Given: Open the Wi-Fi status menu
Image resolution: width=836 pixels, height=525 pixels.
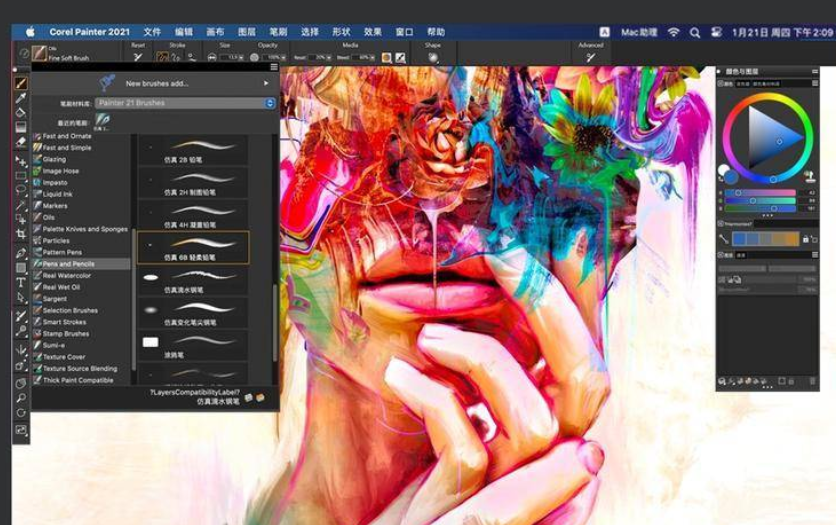Looking at the screenshot, I should pos(673,32).
